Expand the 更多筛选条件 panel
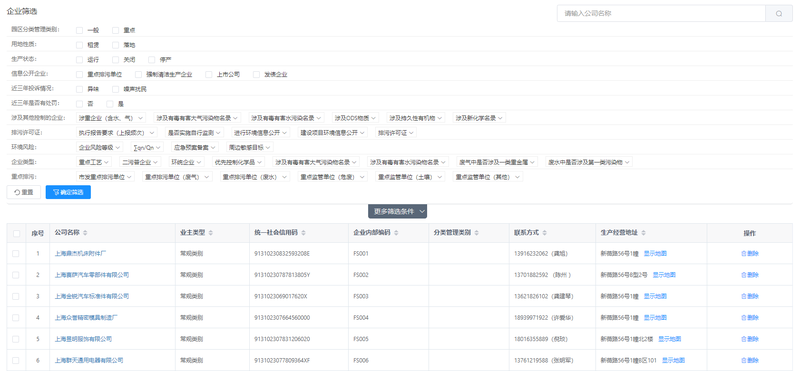The width and height of the screenshot is (800, 371). point(397,211)
